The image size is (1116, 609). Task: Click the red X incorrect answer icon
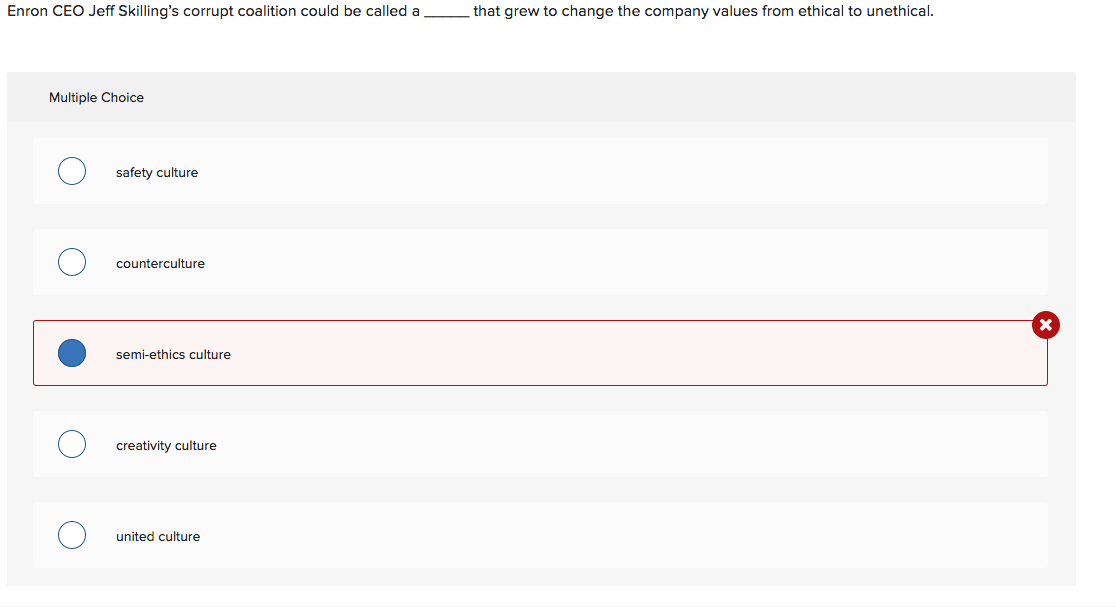tap(1044, 325)
